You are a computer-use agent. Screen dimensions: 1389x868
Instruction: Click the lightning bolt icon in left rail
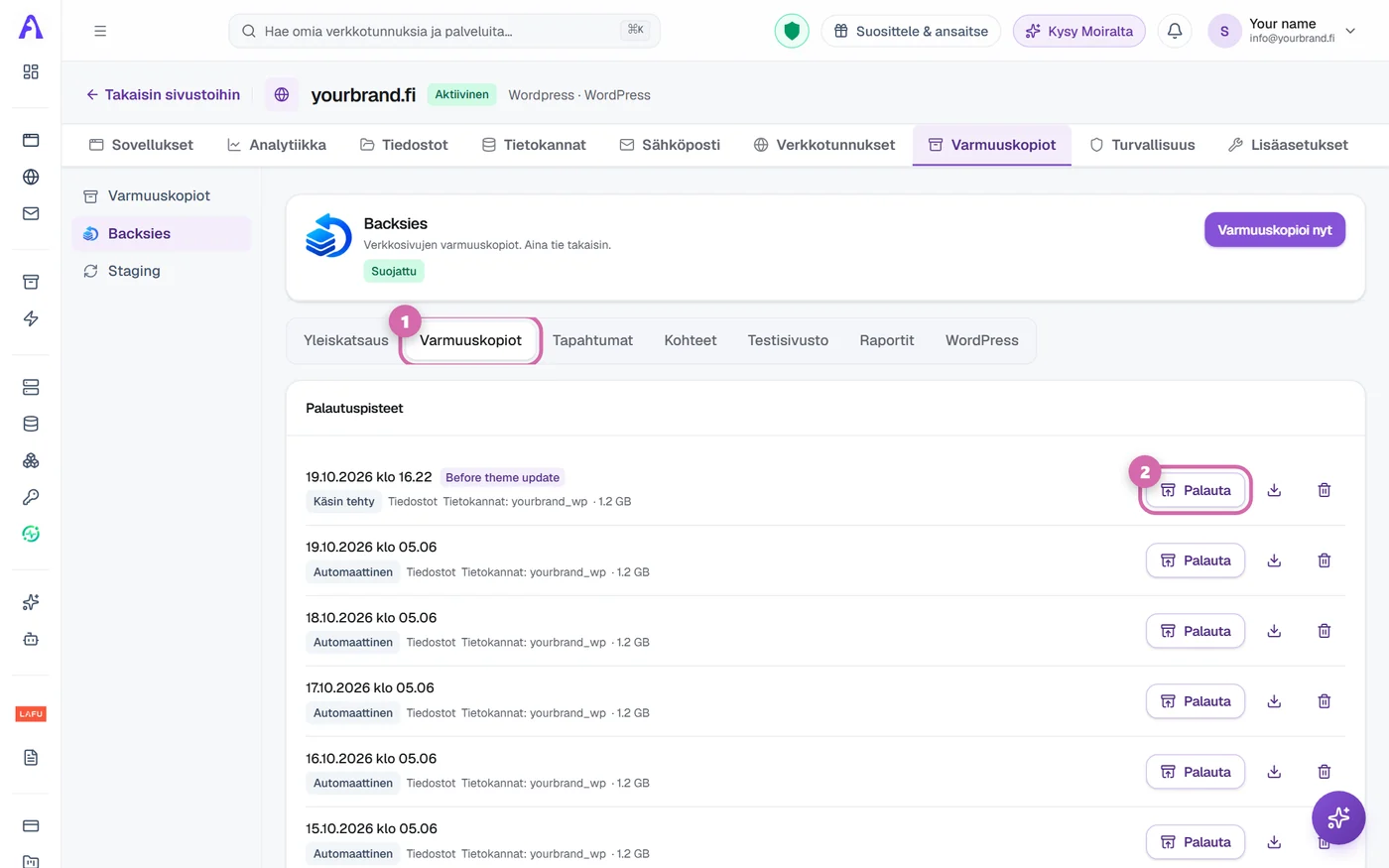click(31, 318)
